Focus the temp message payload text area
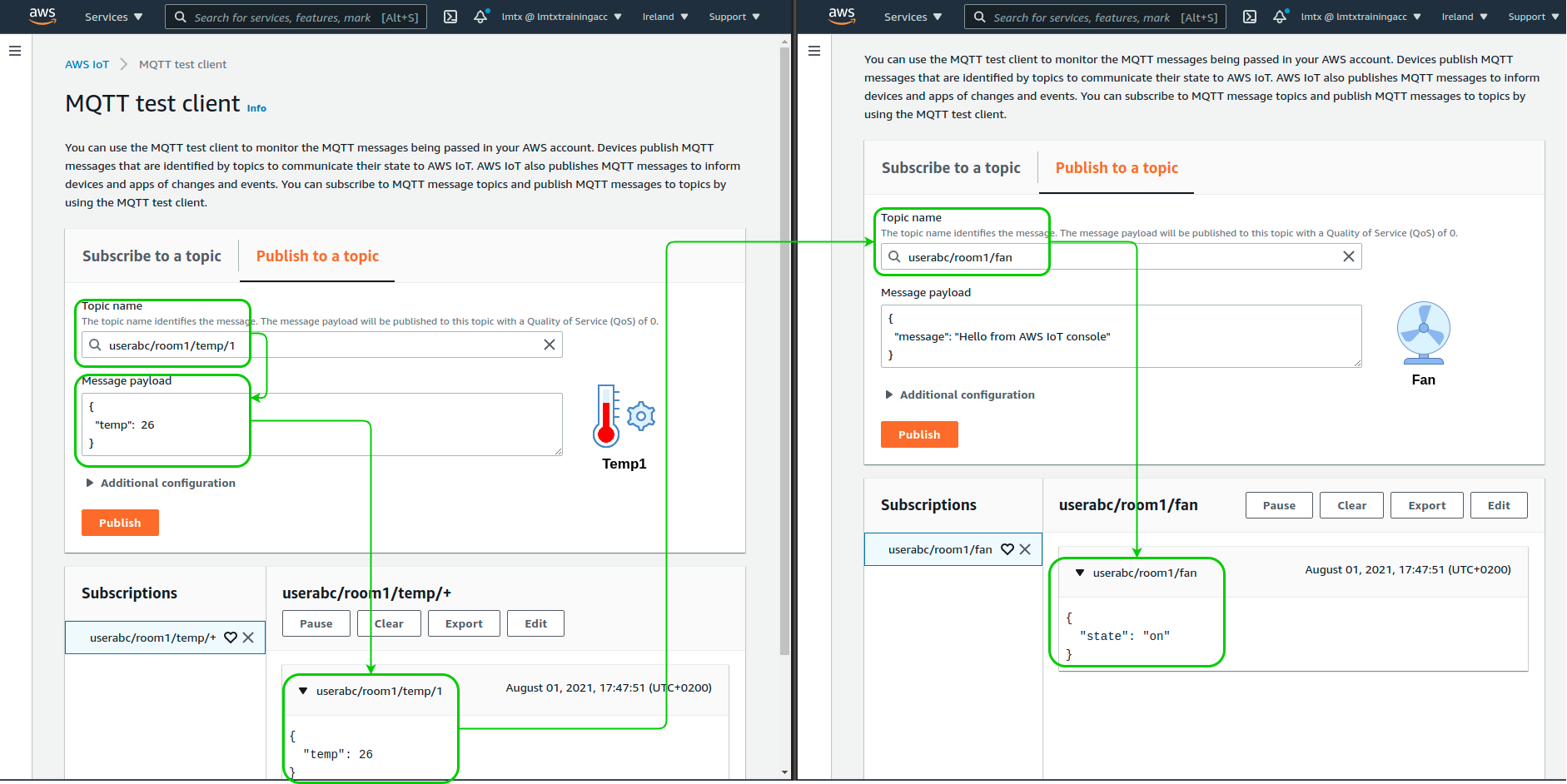The height and width of the screenshot is (784, 1567). (x=322, y=424)
